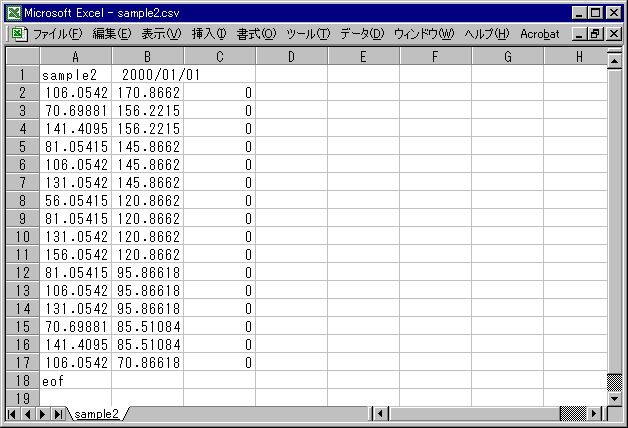Click vertical scrollbar down arrow
Screen dimensions: 628x428
pos(614,398)
